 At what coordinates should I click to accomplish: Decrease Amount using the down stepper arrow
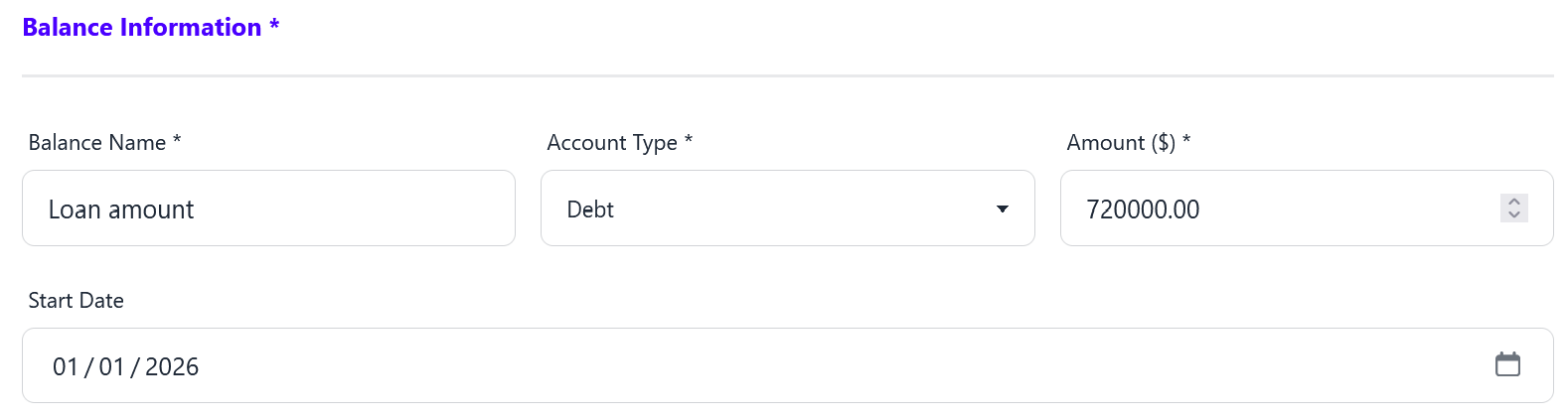(x=1513, y=215)
